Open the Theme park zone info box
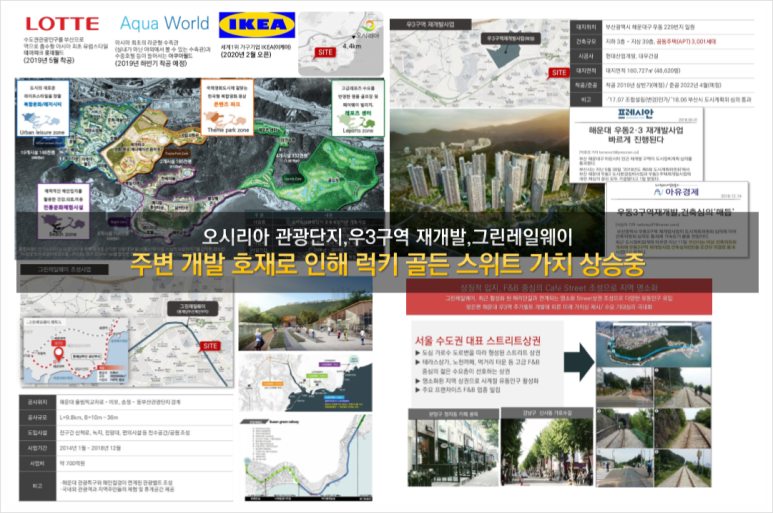The image size is (773, 513). [227, 107]
